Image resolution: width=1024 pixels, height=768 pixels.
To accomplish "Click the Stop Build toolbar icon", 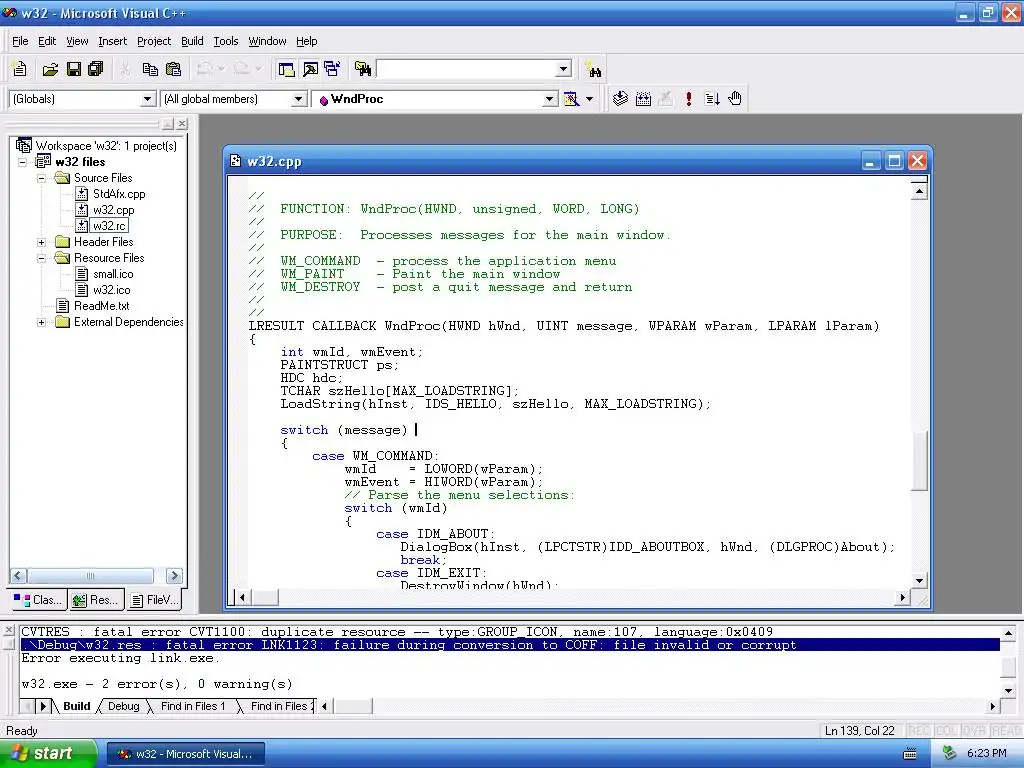I will (665, 99).
